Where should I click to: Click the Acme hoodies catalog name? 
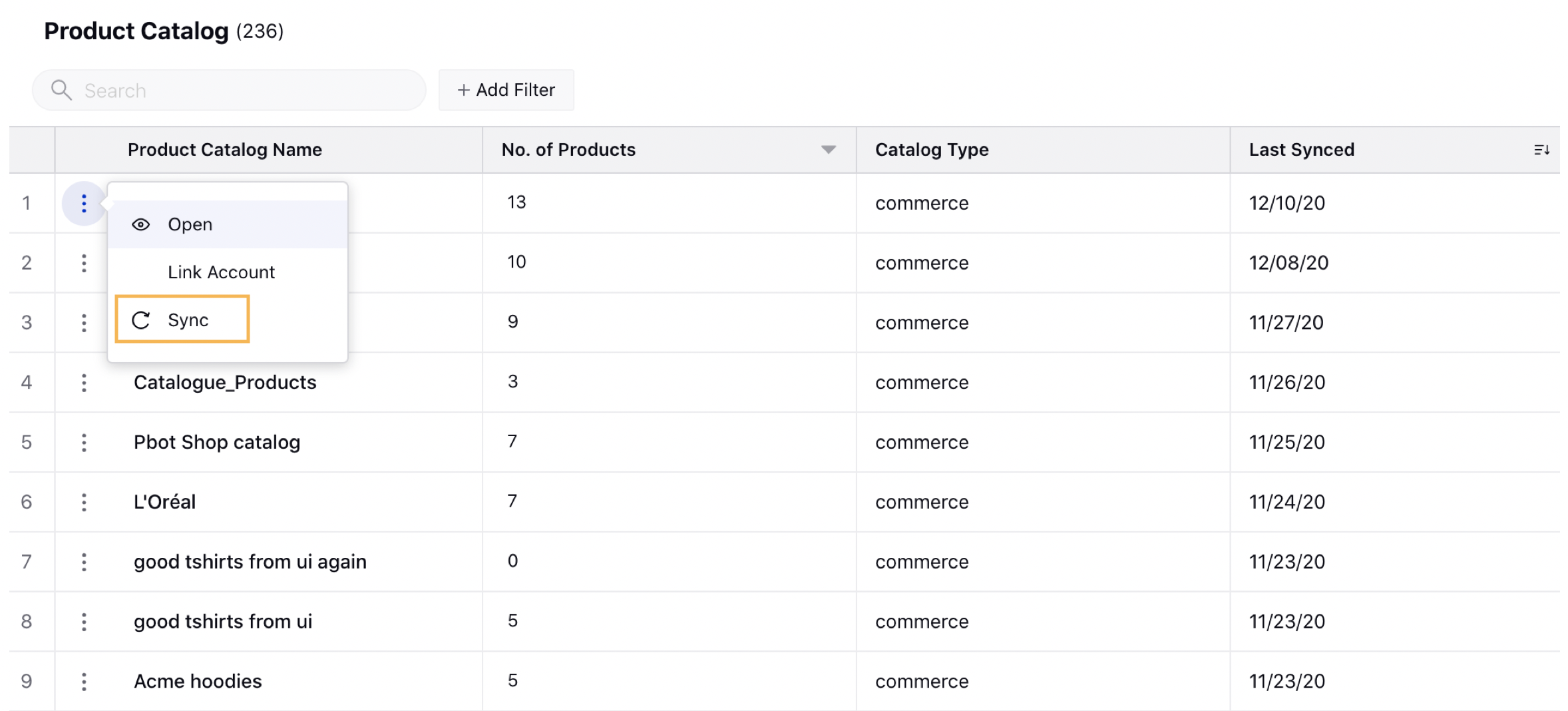tap(198, 682)
